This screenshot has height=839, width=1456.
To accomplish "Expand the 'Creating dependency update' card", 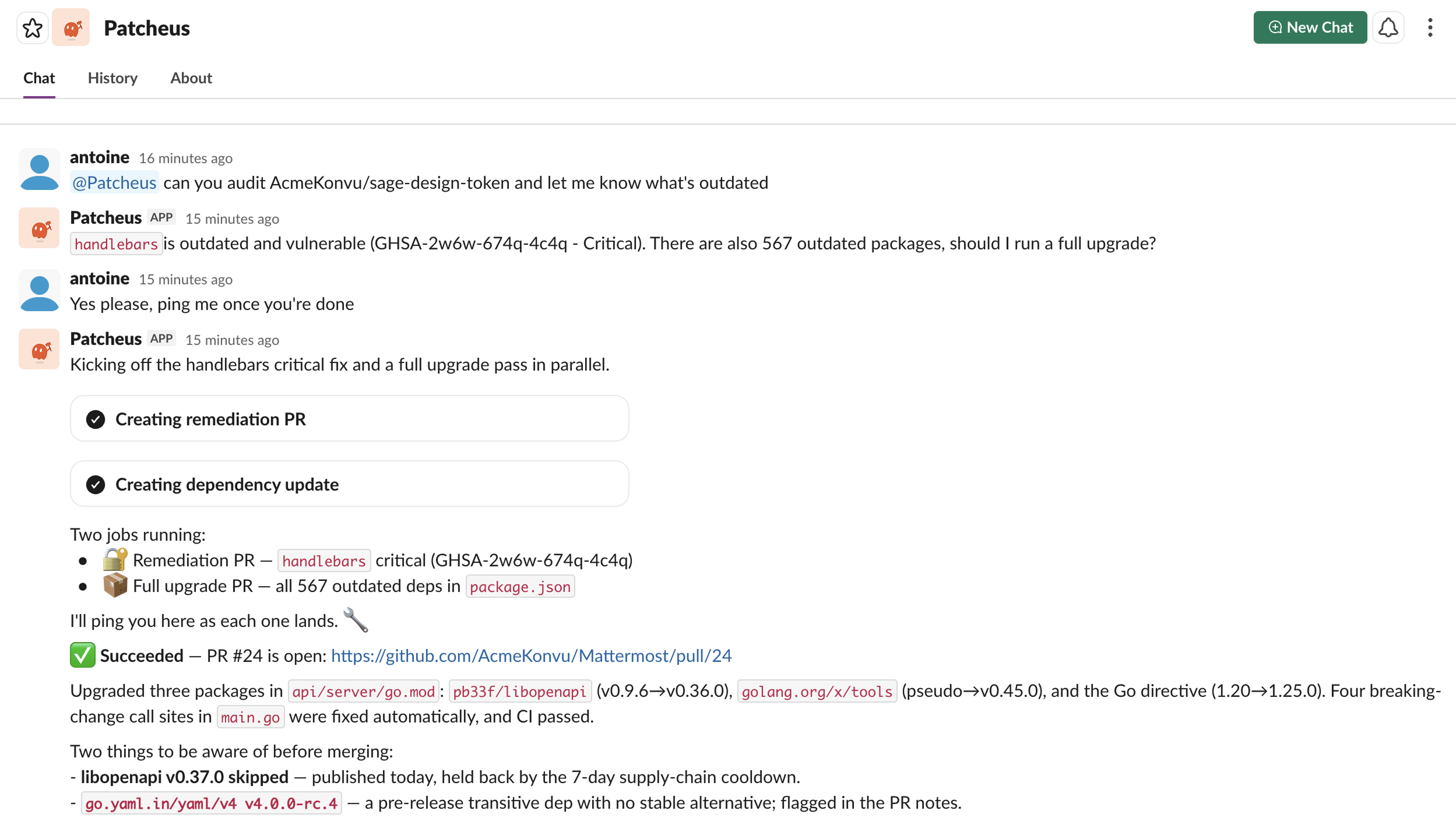I will (350, 484).
